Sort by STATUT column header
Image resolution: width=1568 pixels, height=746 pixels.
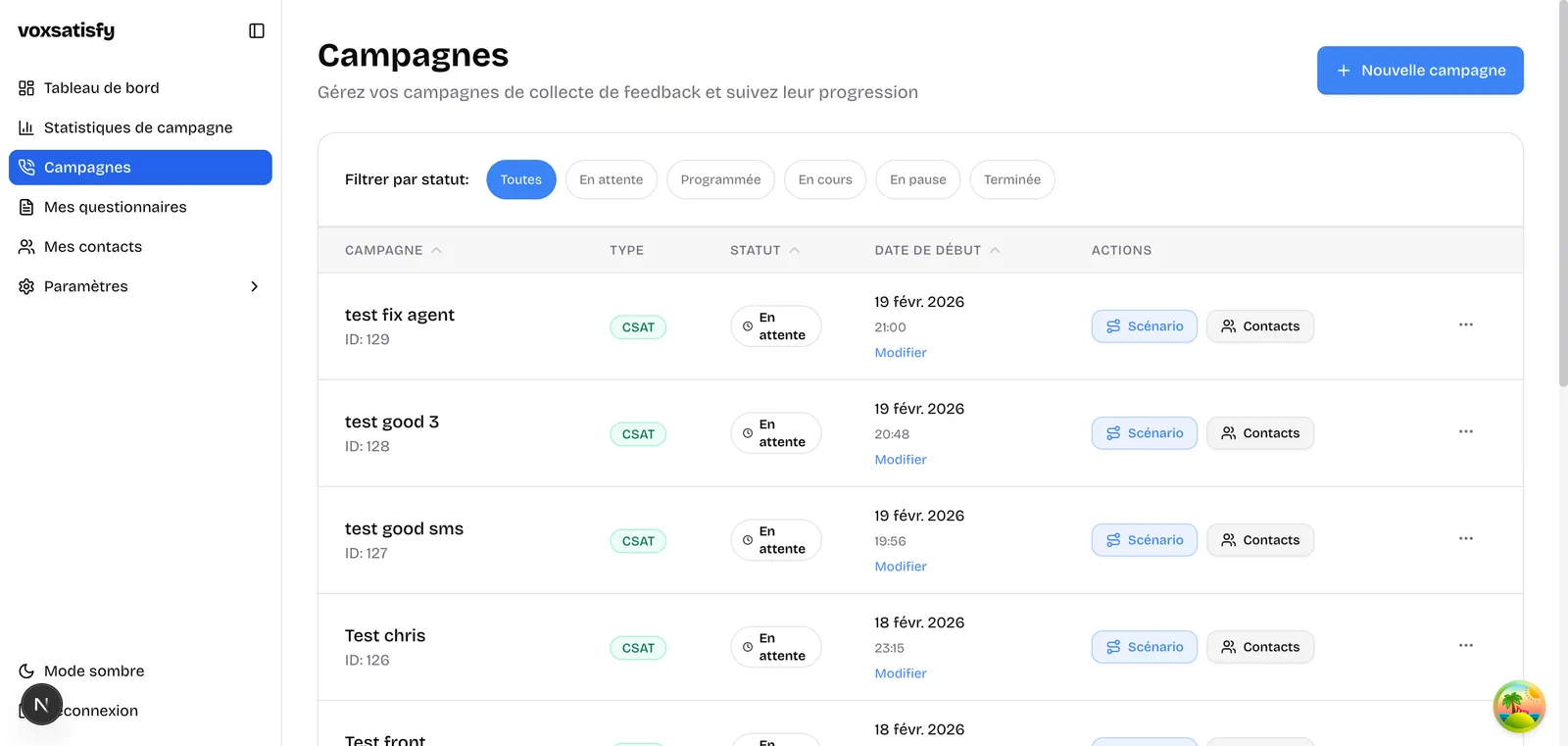click(x=764, y=250)
